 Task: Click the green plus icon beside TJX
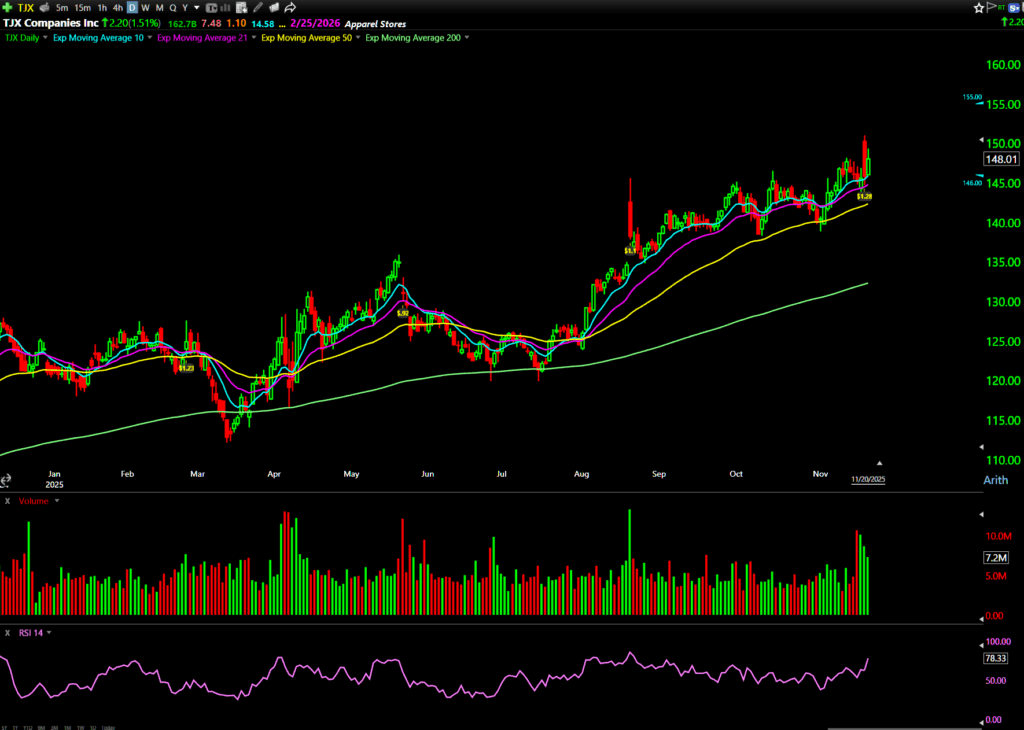pyautogui.click(x=8, y=7)
